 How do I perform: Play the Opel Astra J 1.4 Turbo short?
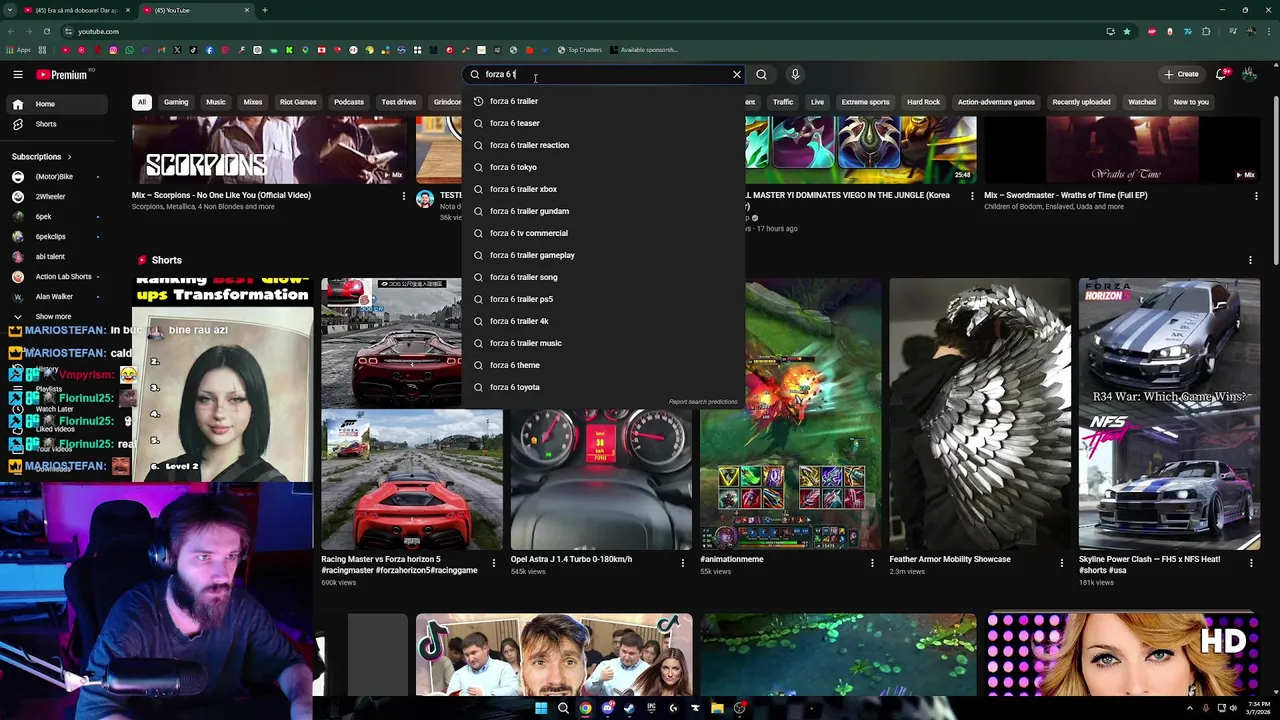point(601,480)
